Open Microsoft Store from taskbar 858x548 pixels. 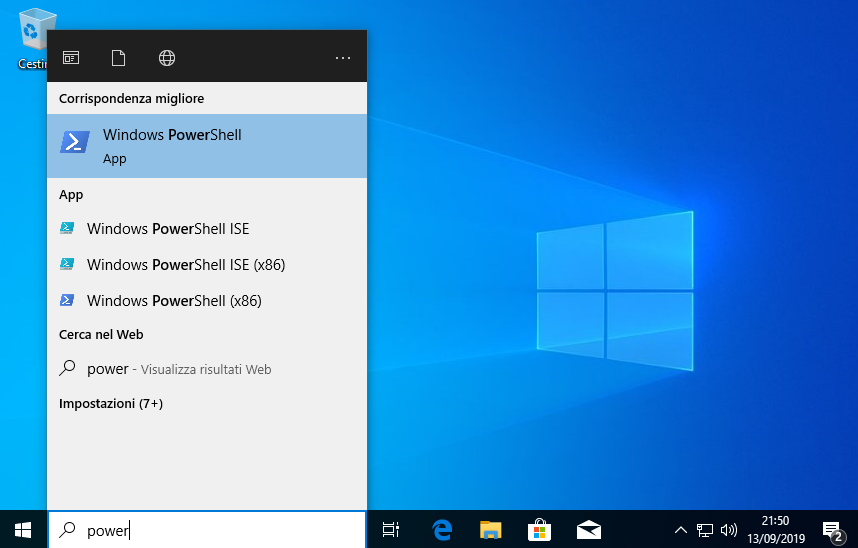pyautogui.click(x=539, y=529)
